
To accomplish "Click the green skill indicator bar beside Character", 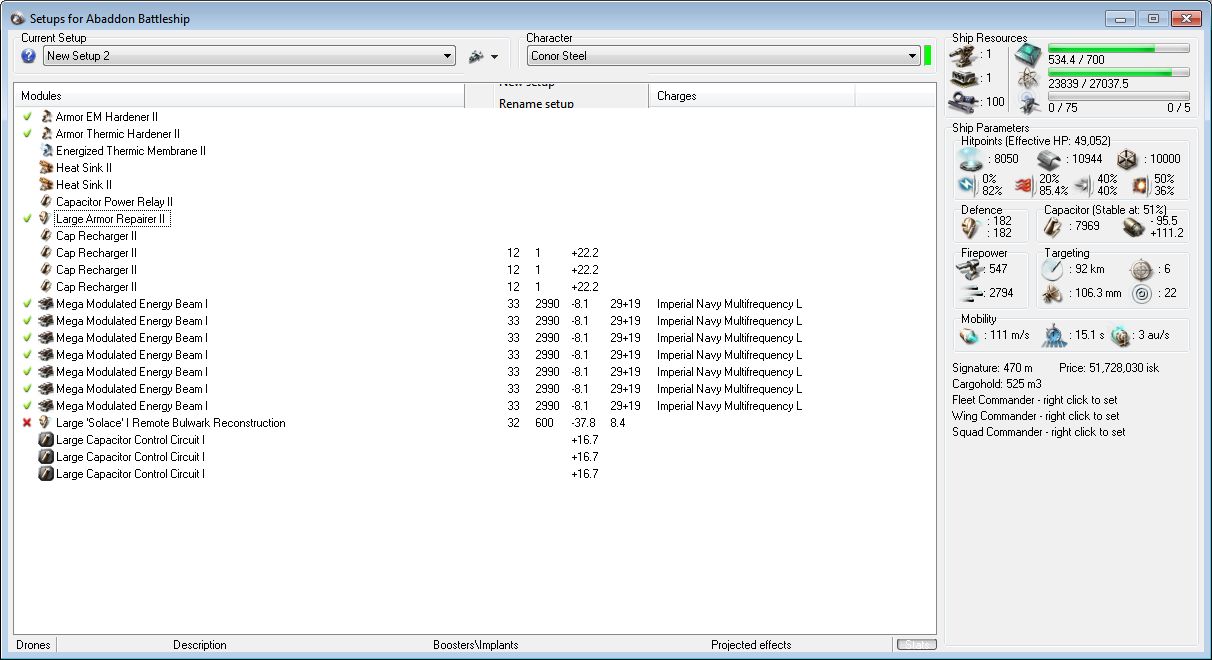I will [928, 56].
